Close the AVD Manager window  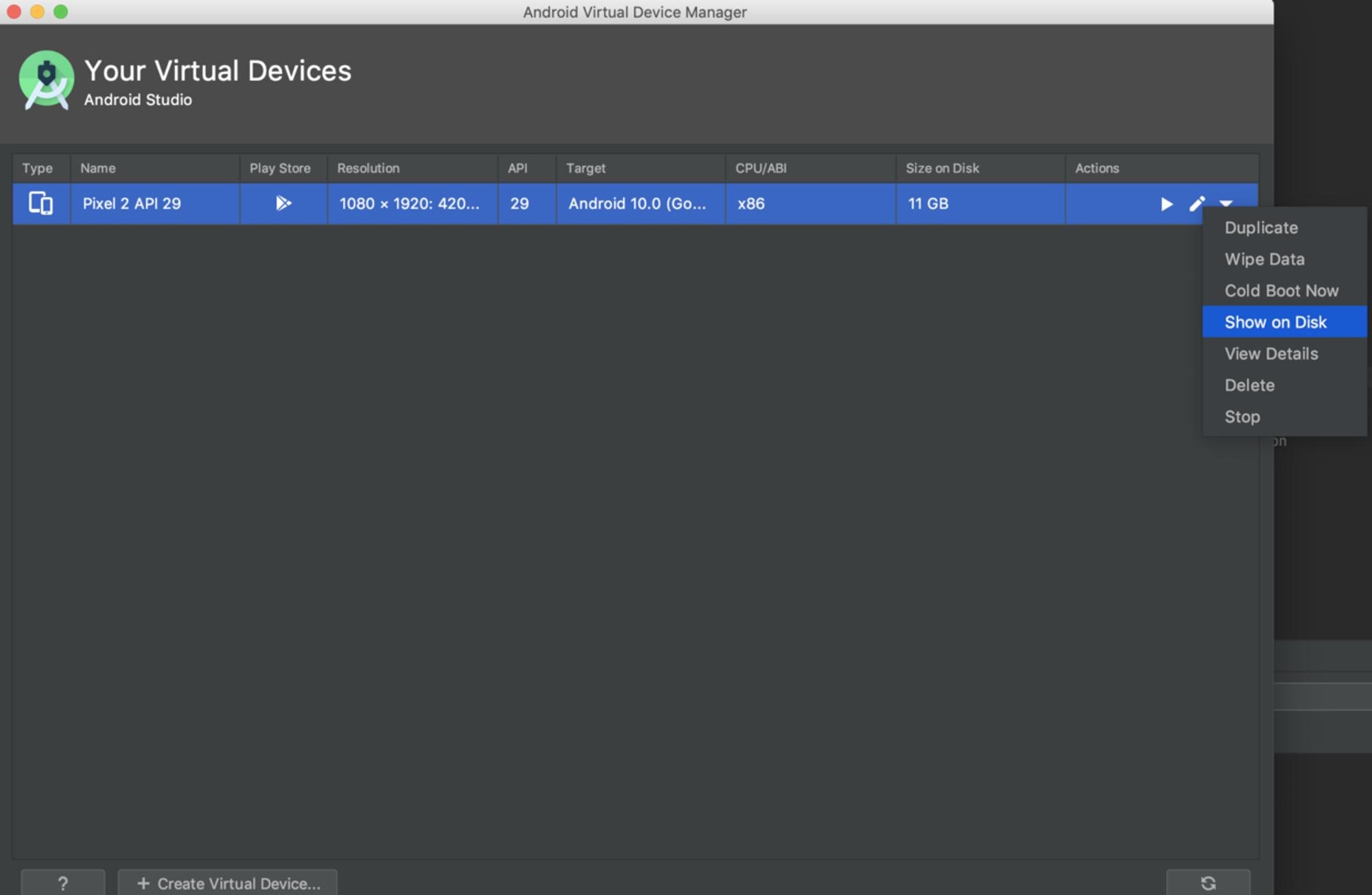pyautogui.click(x=14, y=12)
